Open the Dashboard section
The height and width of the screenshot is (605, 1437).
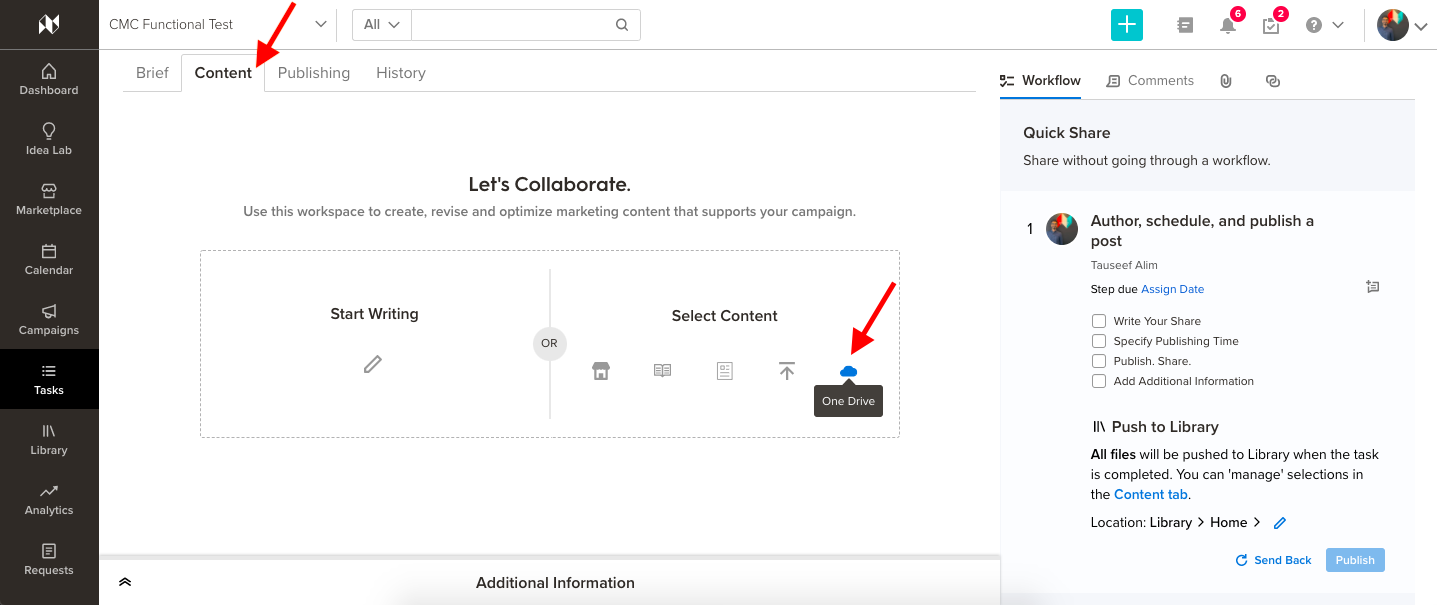click(x=49, y=80)
